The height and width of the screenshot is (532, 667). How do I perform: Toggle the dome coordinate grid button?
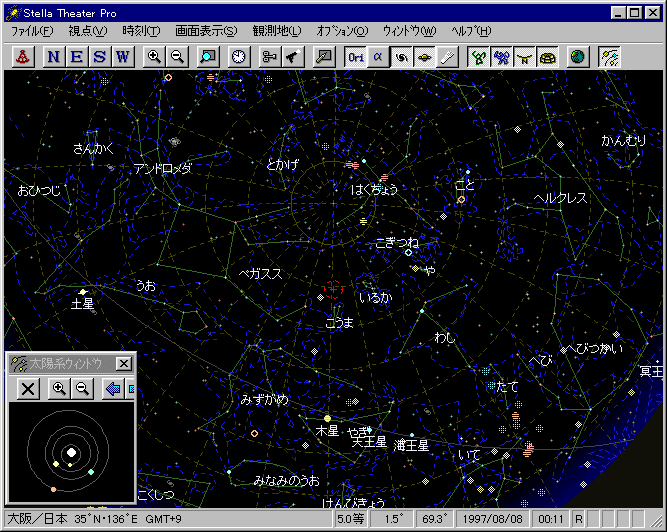pyautogui.click(x=547, y=57)
